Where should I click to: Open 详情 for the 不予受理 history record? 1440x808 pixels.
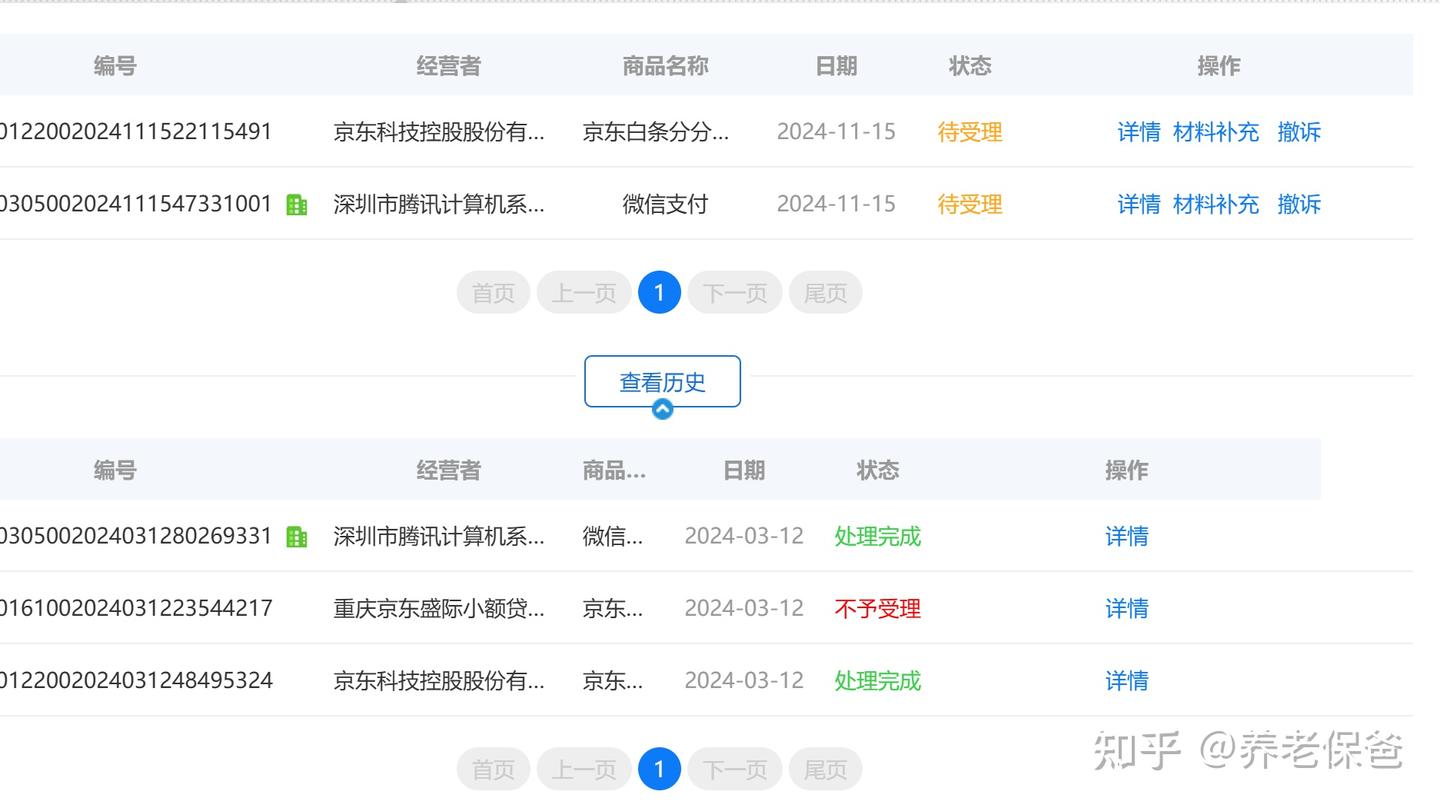(x=1127, y=608)
